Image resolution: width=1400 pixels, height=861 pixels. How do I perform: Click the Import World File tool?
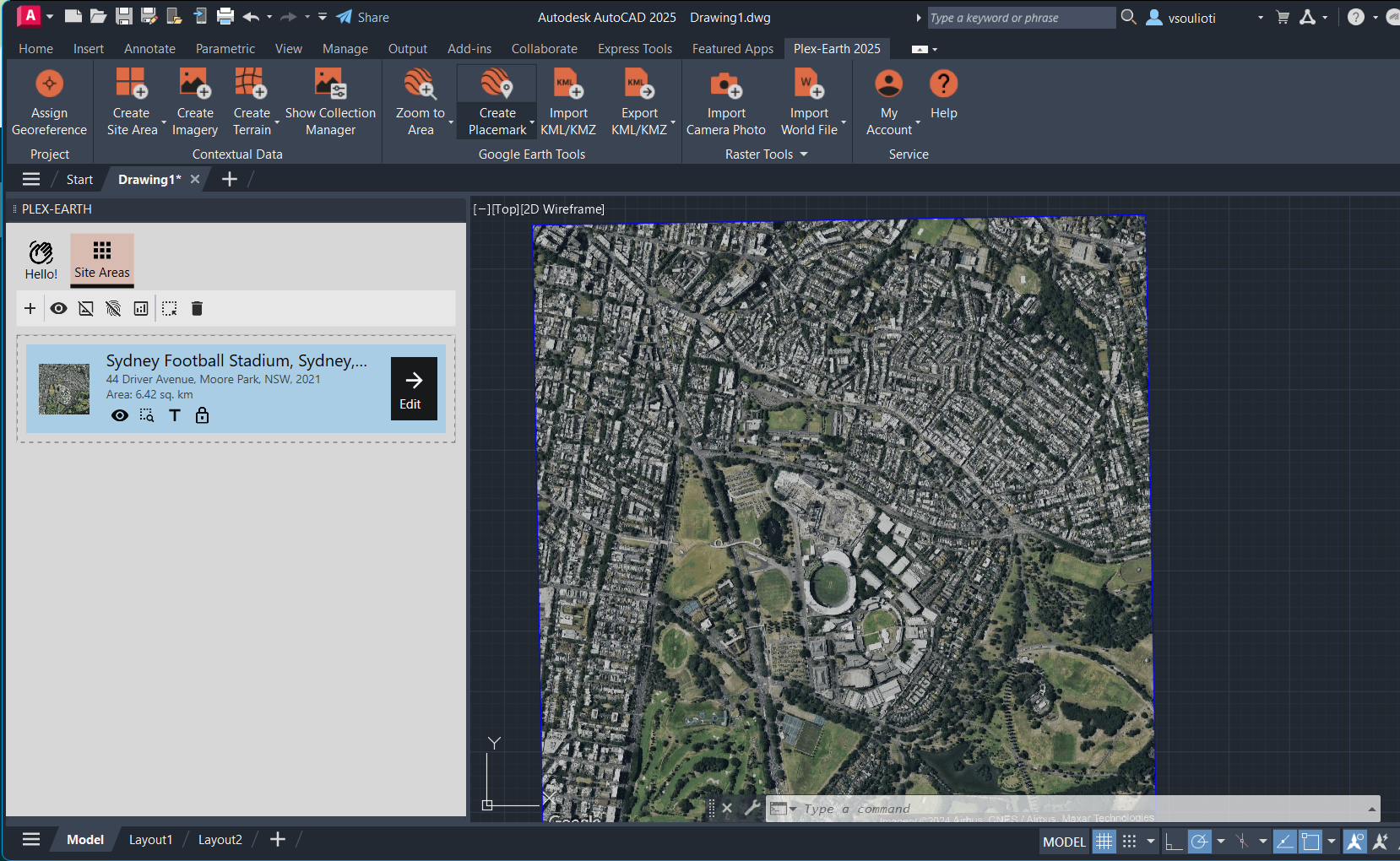coord(809,103)
